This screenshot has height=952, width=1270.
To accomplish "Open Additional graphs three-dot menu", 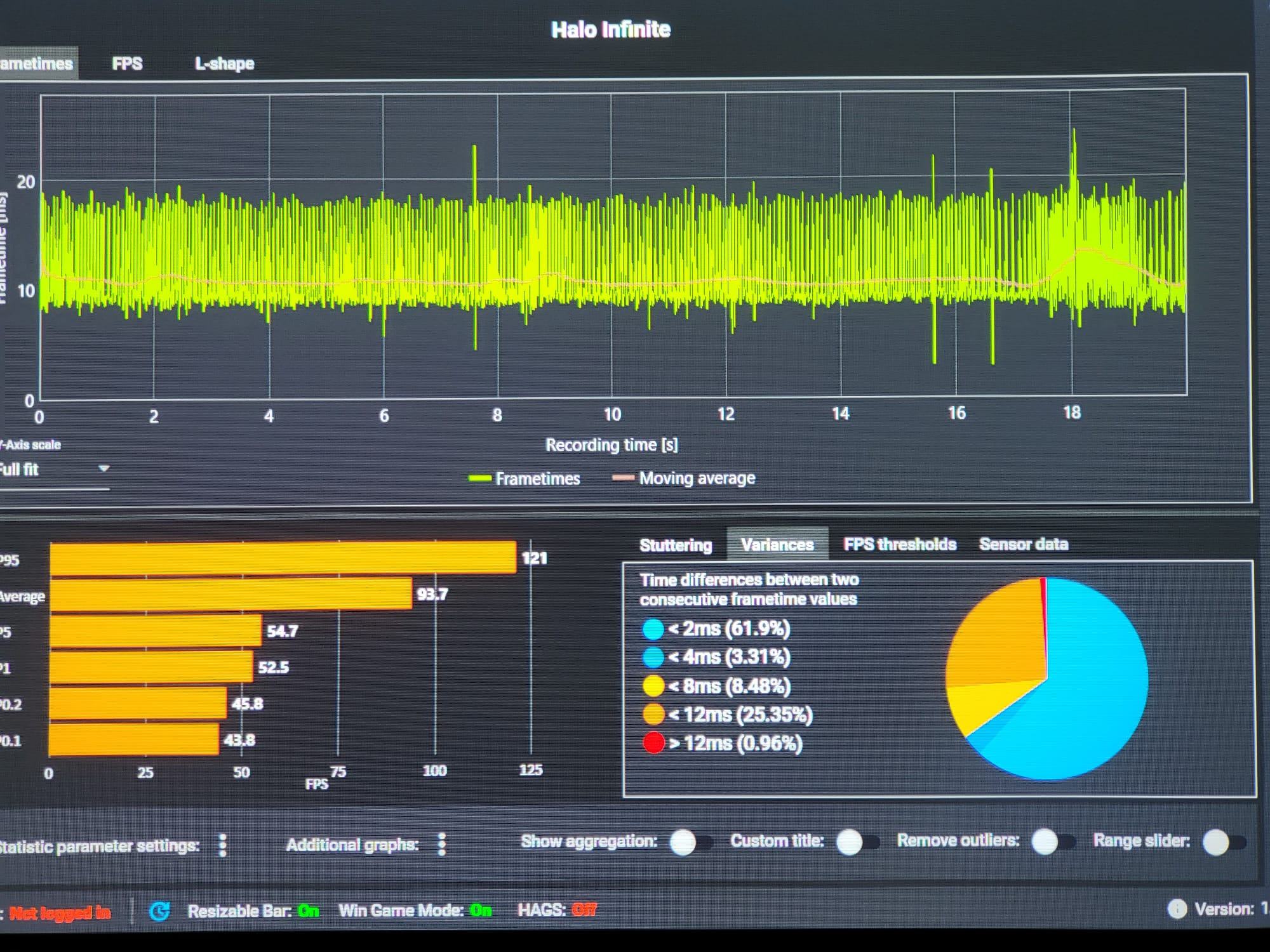I will tap(442, 844).
